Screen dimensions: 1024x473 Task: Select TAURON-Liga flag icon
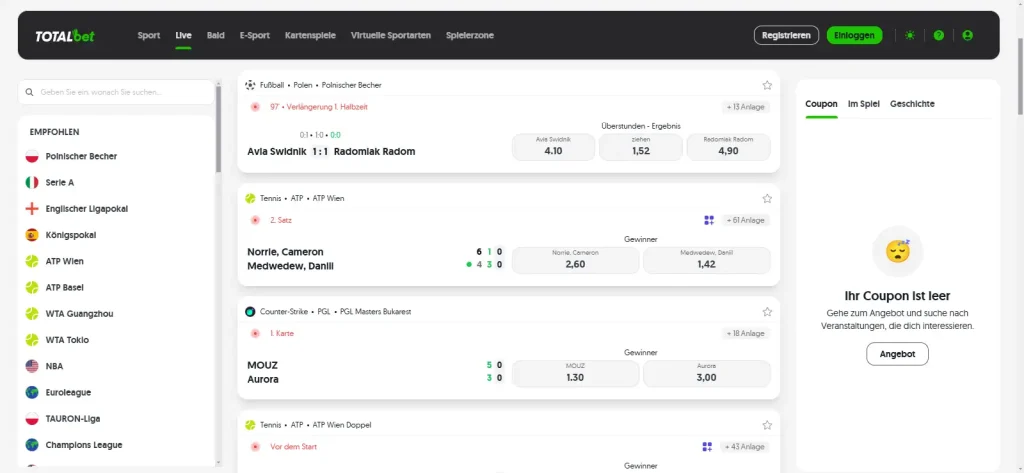coord(32,419)
